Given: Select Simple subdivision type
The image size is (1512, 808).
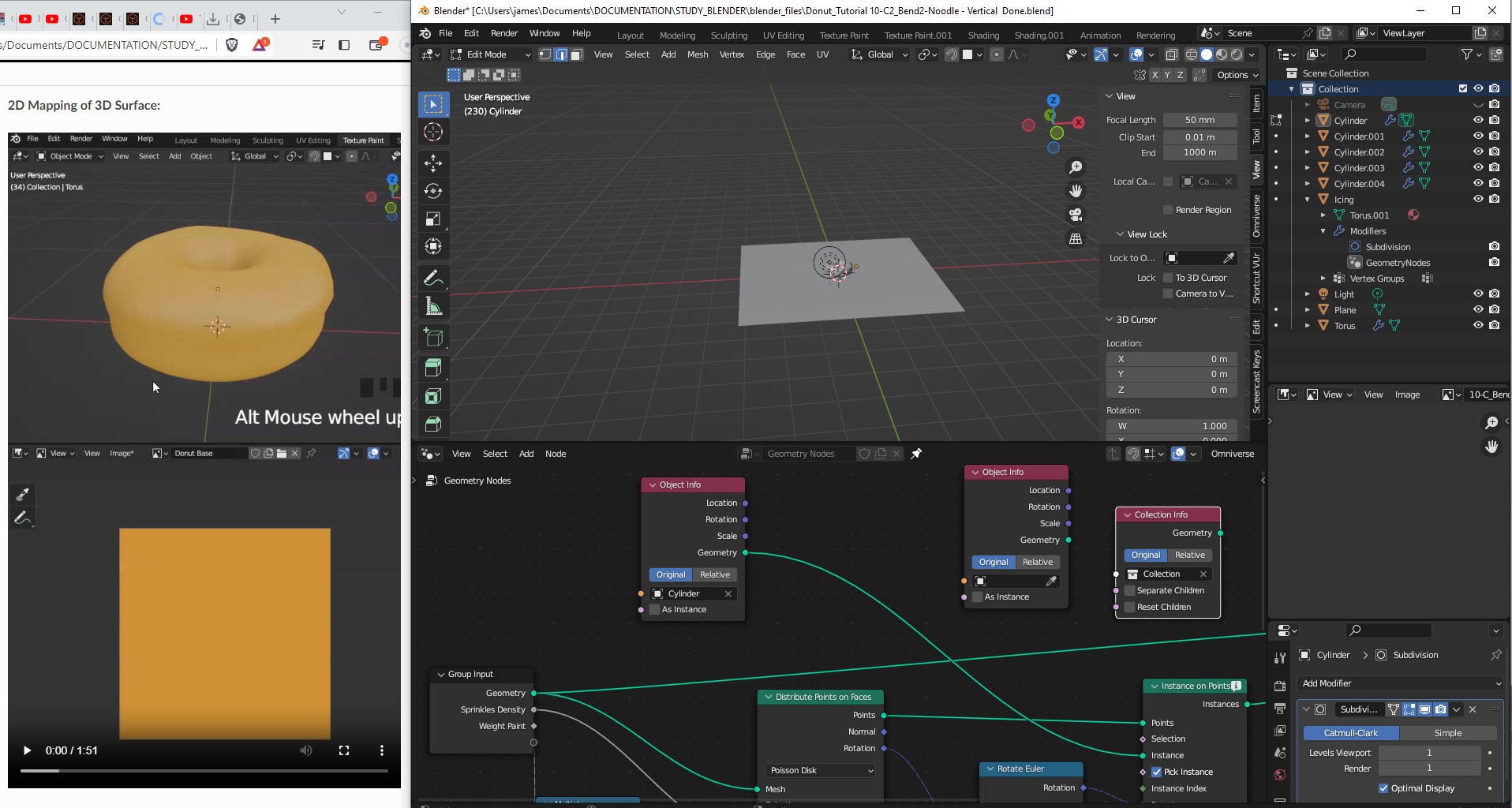Looking at the screenshot, I should click(1448, 733).
